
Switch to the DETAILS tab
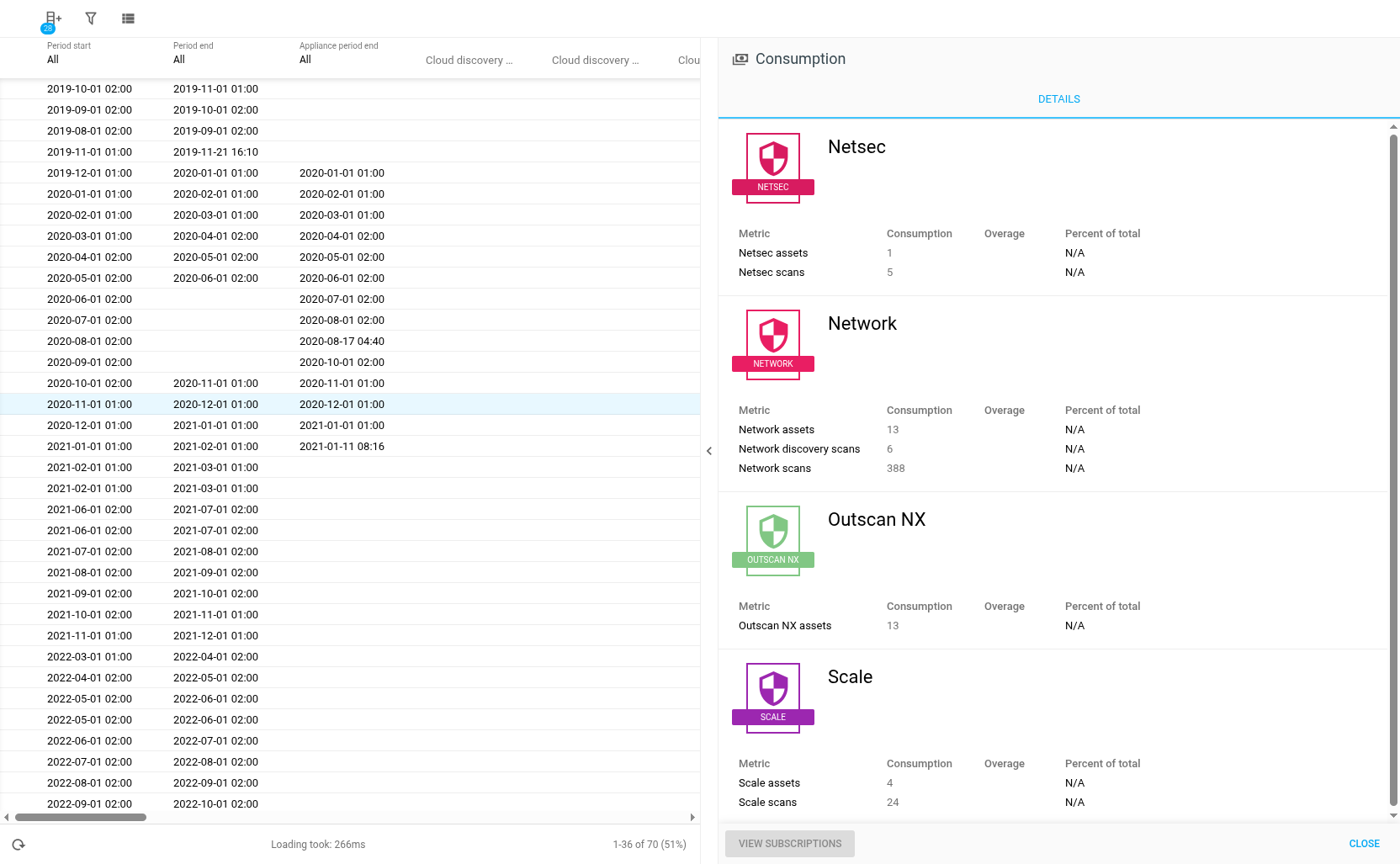click(1058, 99)
